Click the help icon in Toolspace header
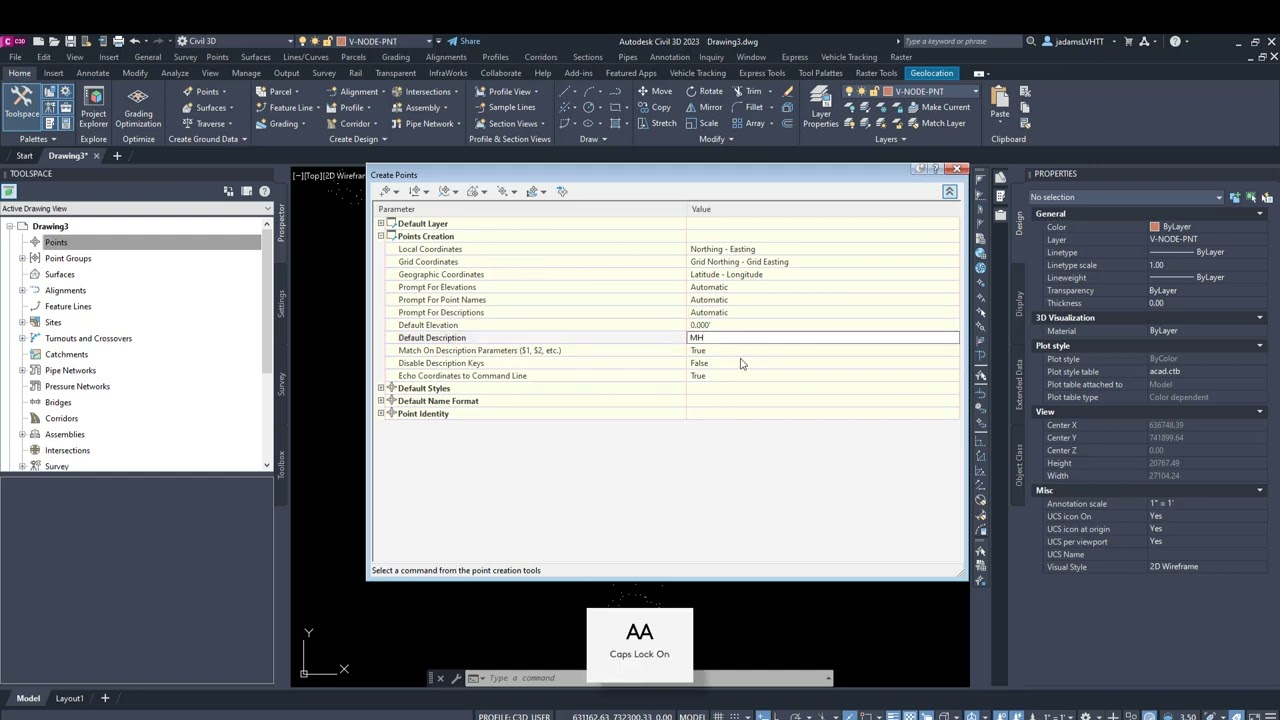1280x720 pixels. coord(264,191)
